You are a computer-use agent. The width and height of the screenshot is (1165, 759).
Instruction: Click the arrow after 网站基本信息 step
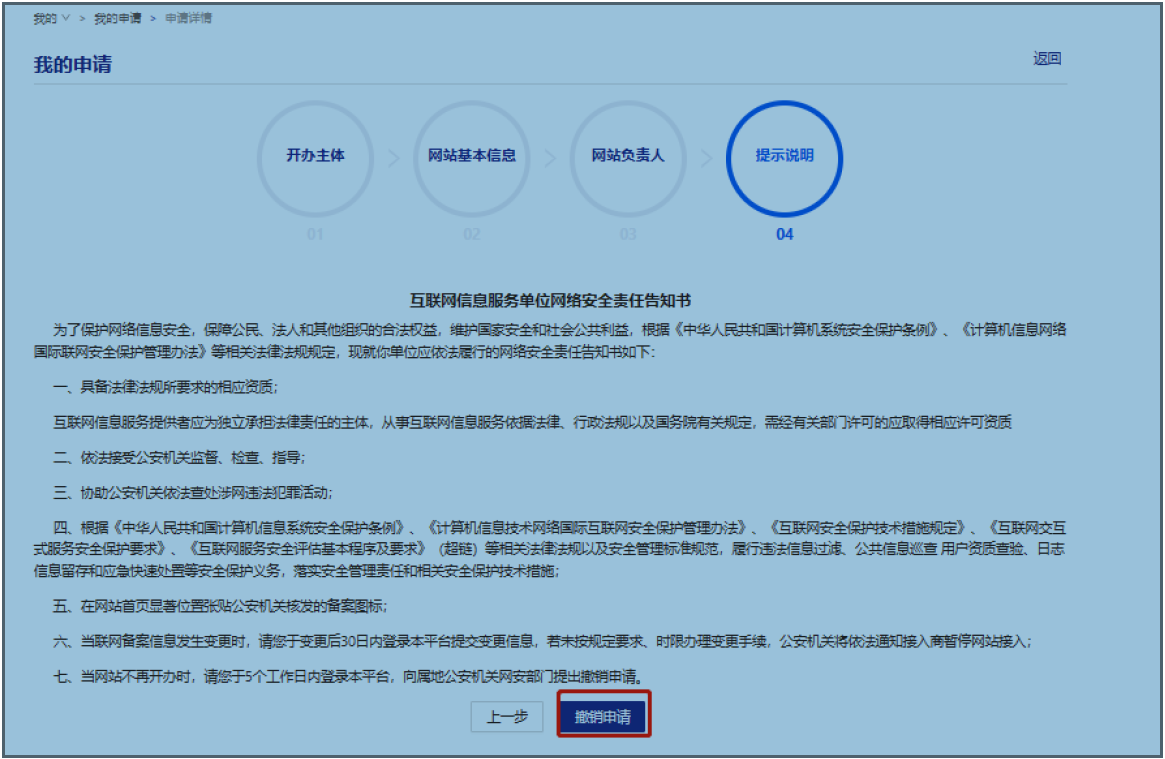click(549, 158)
